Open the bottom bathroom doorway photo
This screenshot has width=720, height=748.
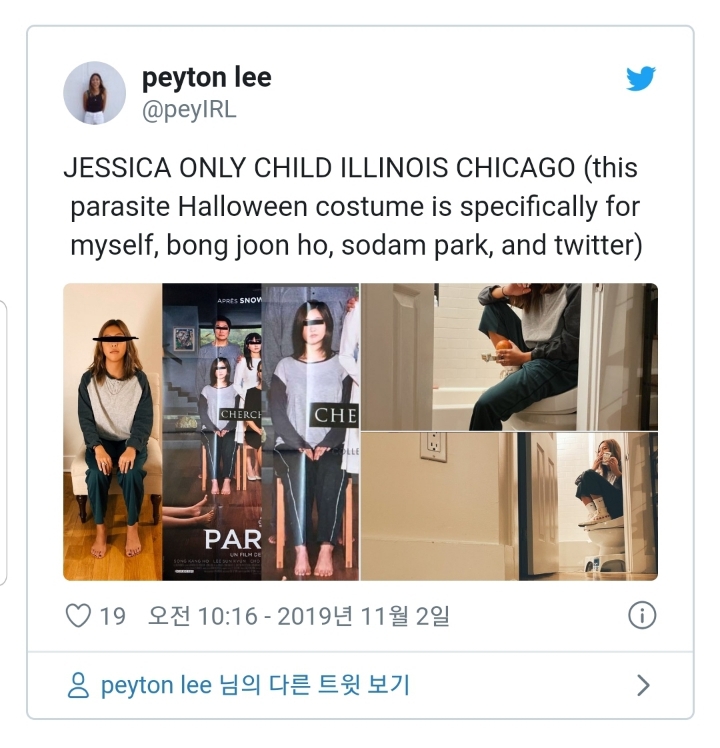(x=509, y=507)
